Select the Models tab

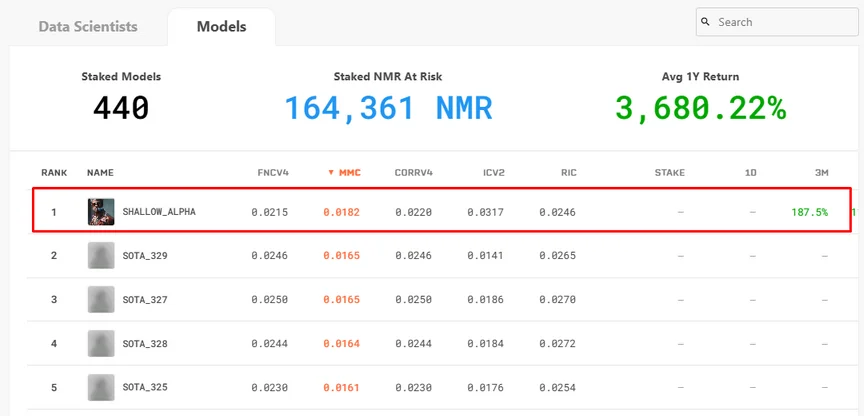(x=222, y=26)
